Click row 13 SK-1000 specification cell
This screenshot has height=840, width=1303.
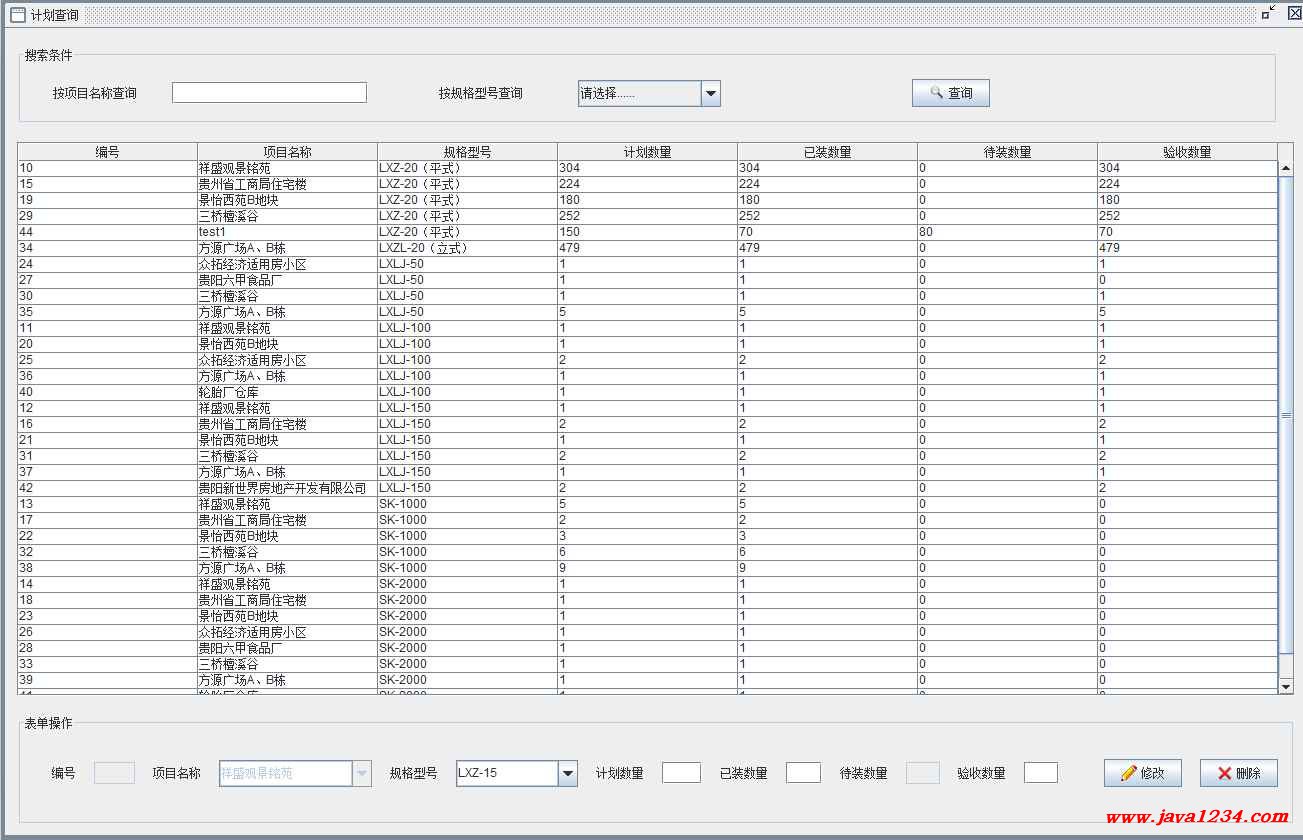[x=468, y=504]
